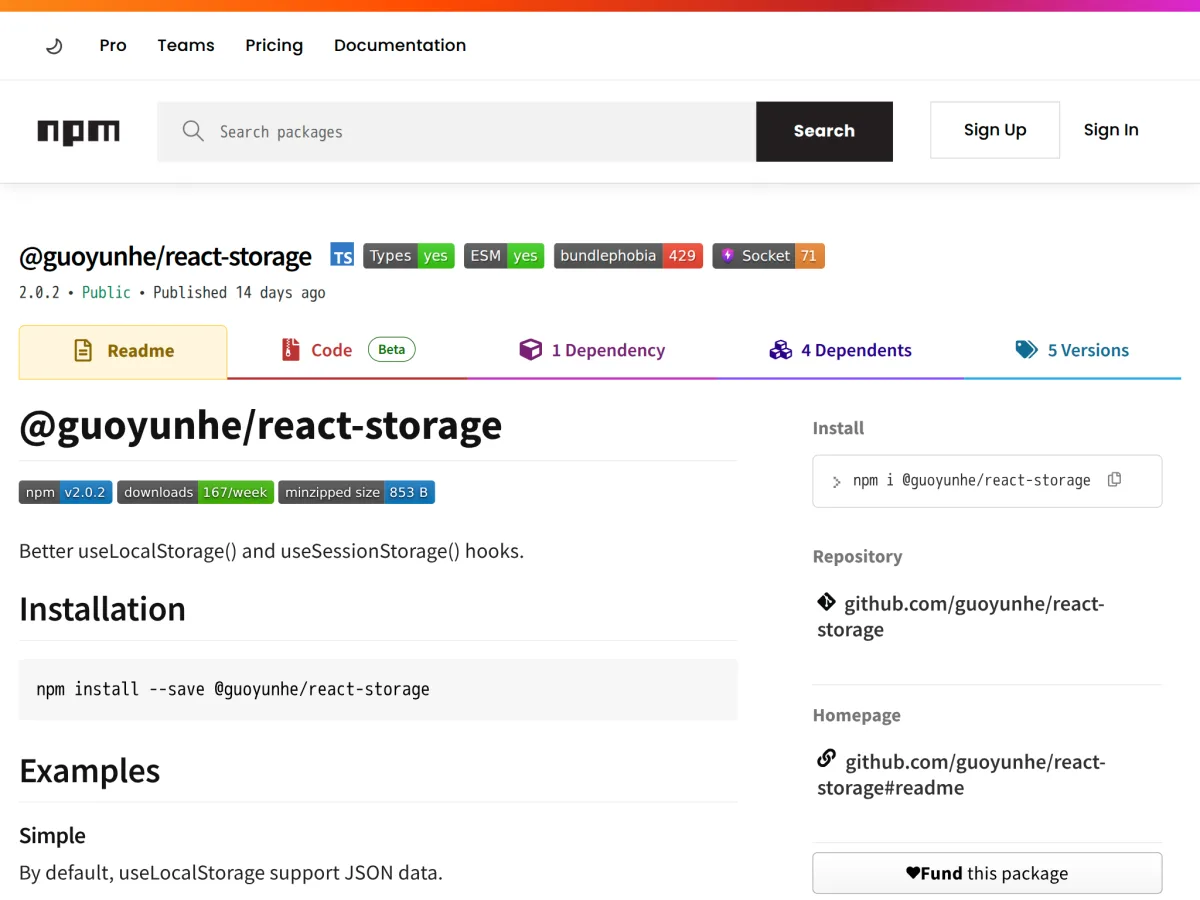
Task: Open the Pro menu item
Action: [x=113, y=45]
